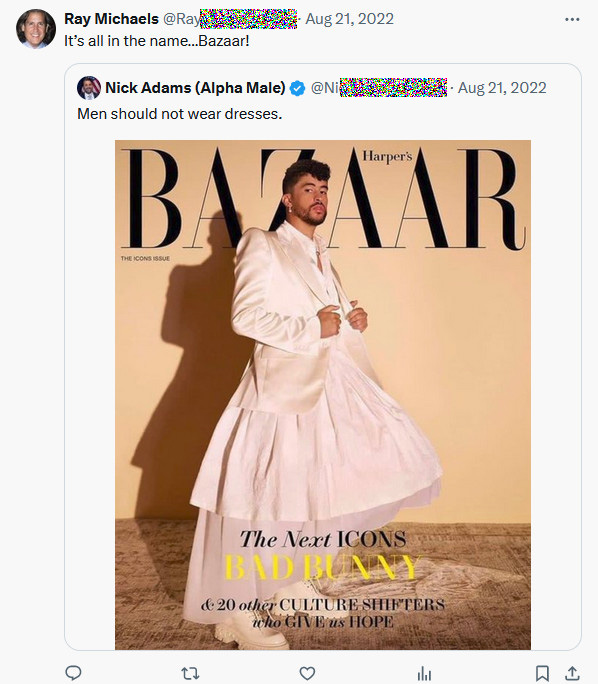Click Nick Adams @handle after verified badge
Screen dimensions: 598x684
[379, 88]
